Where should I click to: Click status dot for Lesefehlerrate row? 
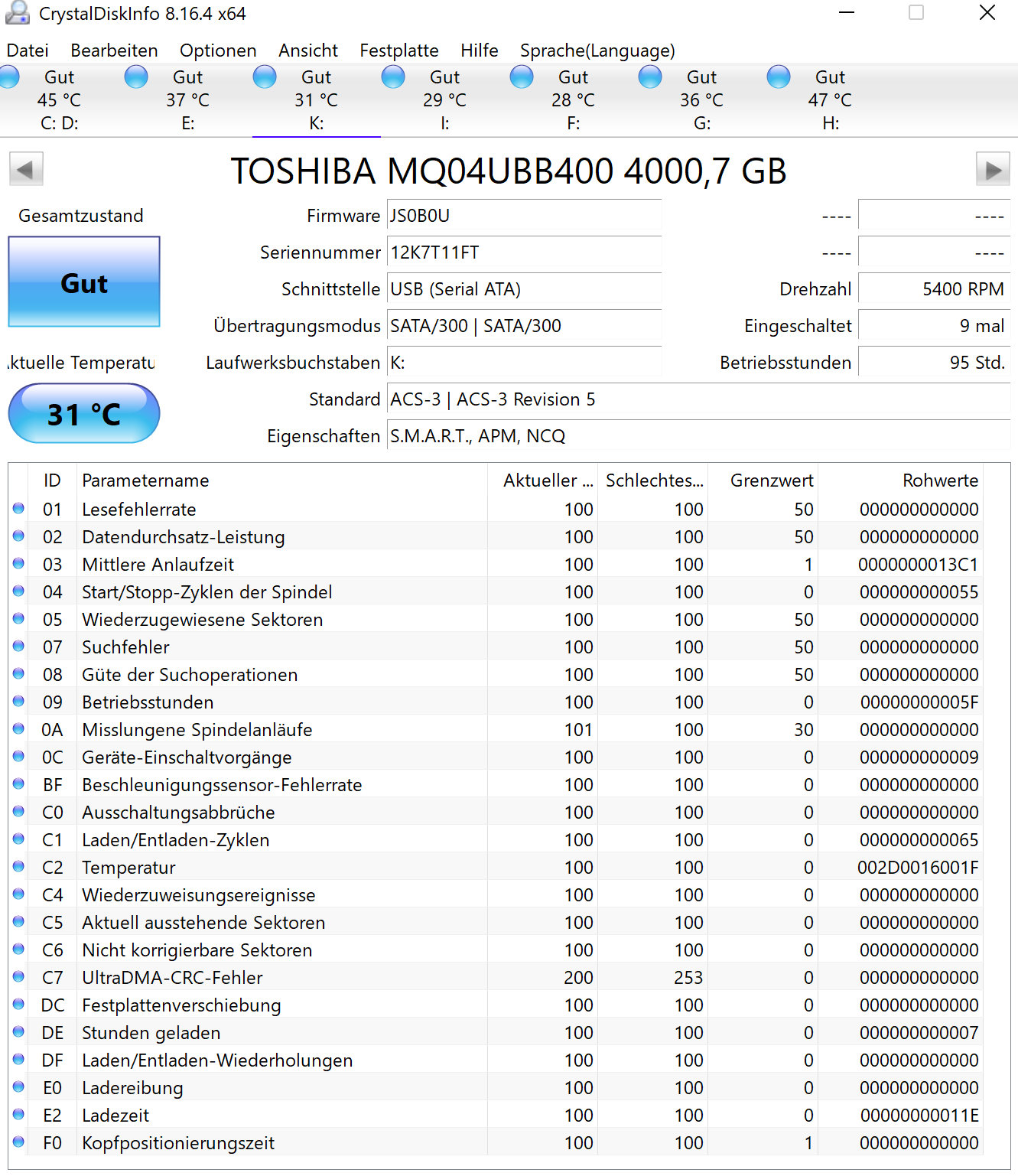click(x=18, y=508)
